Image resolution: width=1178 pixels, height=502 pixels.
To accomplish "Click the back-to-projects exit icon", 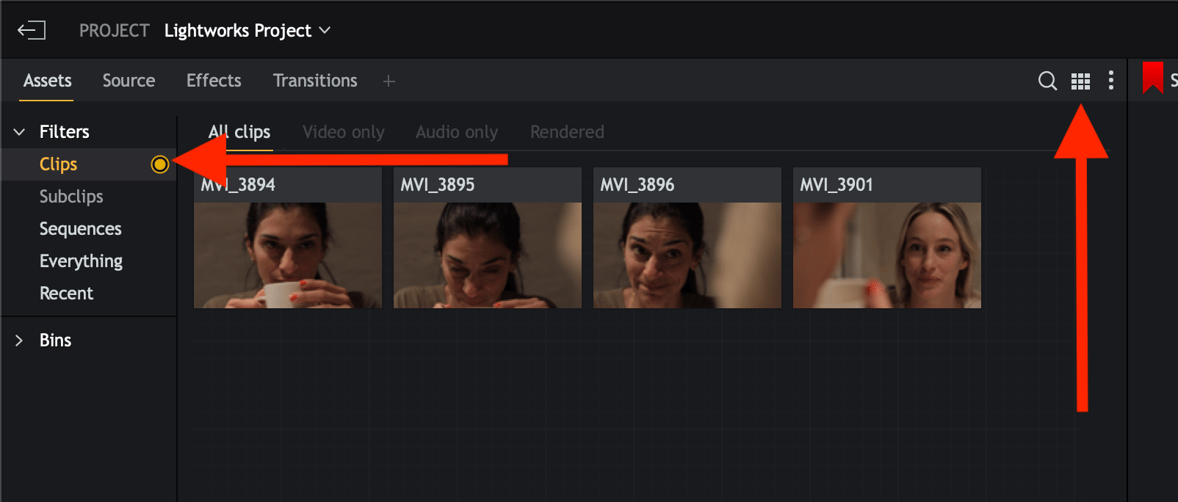I will click(31, 30).
